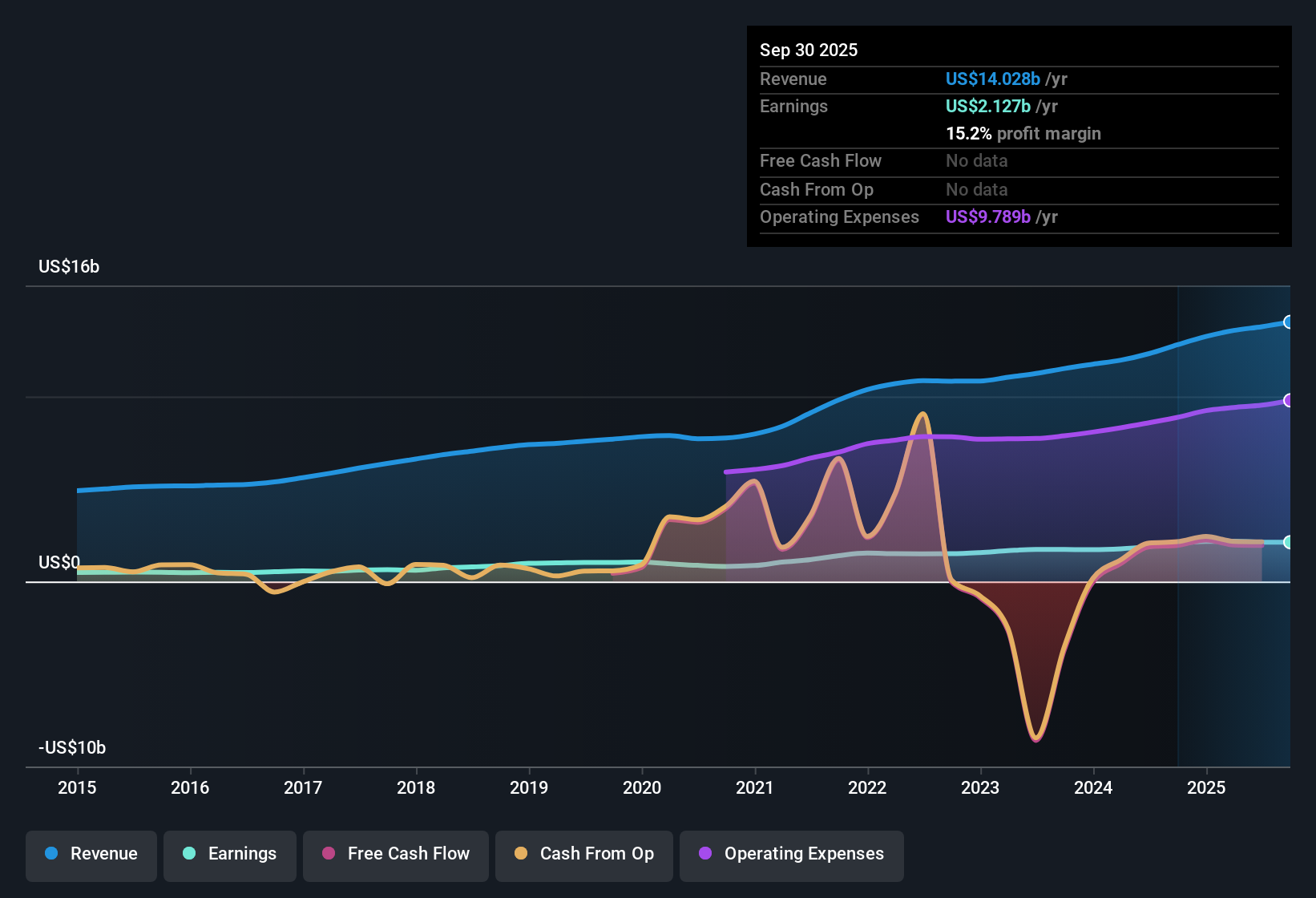The height and width of the screenshot is (898, 1316).
Task: Select the Operating Expenses endpoint marker
Action: click(x=1290, y=401)
